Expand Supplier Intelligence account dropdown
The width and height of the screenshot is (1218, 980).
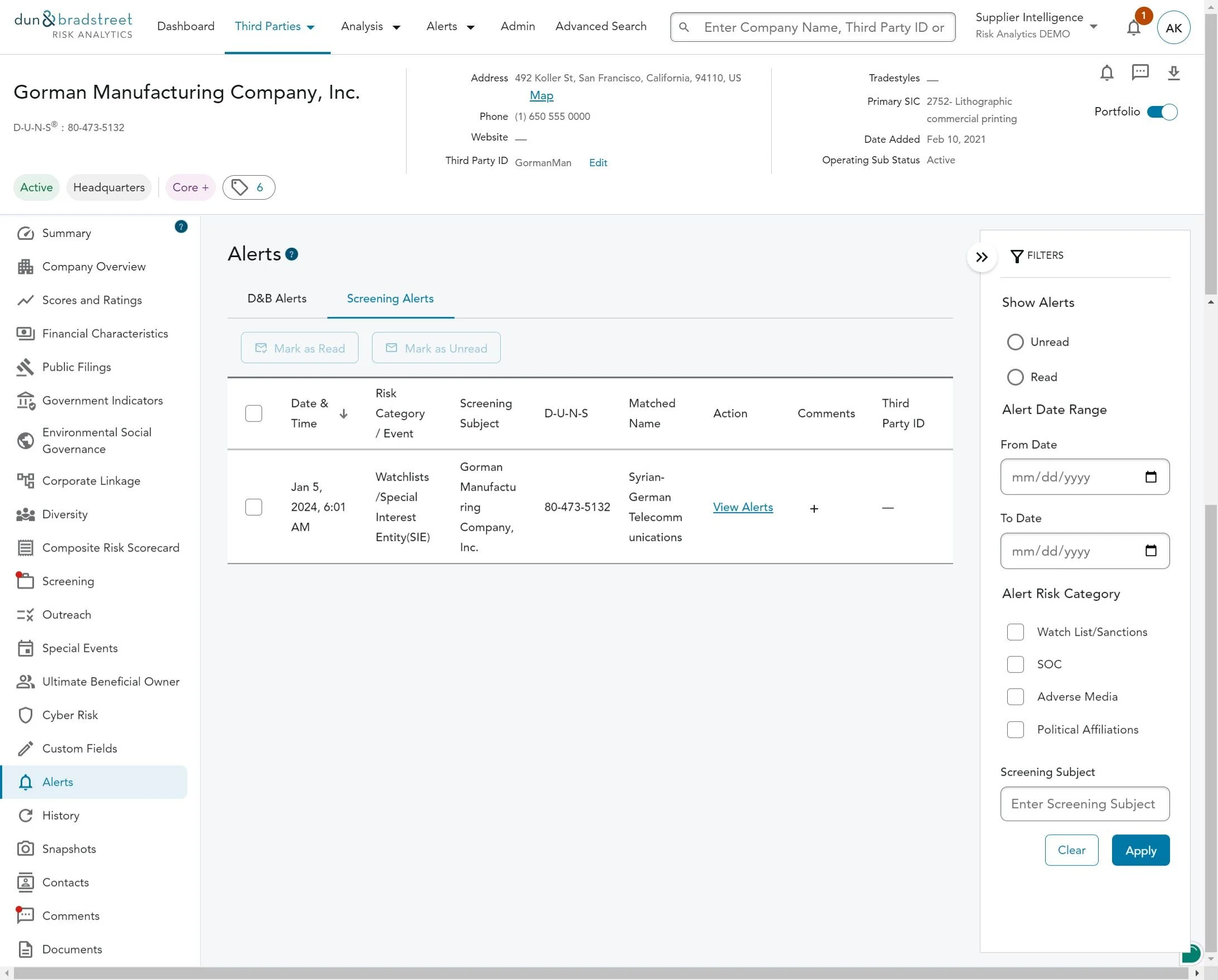[x=1093, y=27]
